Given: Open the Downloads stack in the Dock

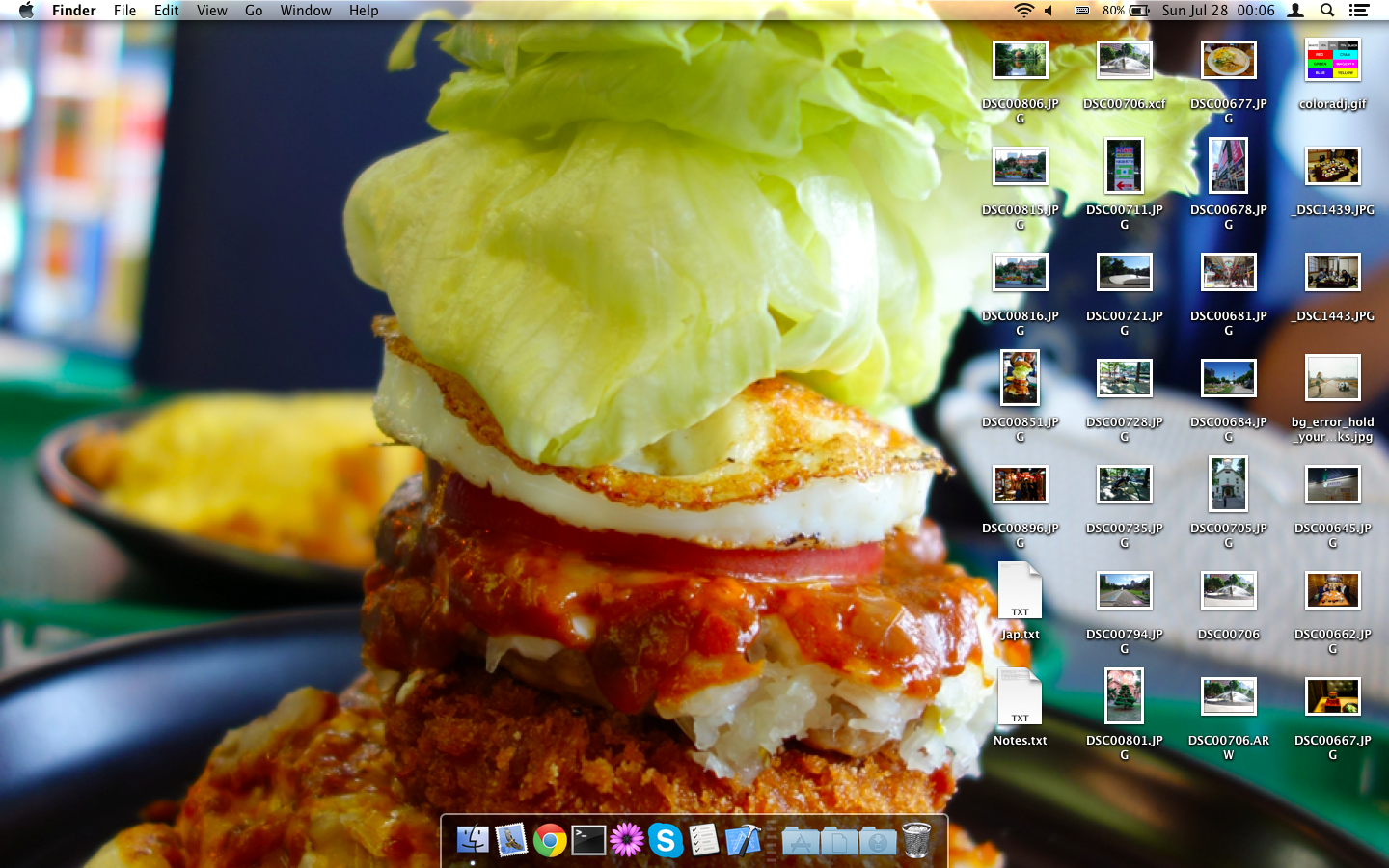Looking at the screenshot, I should (x=878, y=842).
